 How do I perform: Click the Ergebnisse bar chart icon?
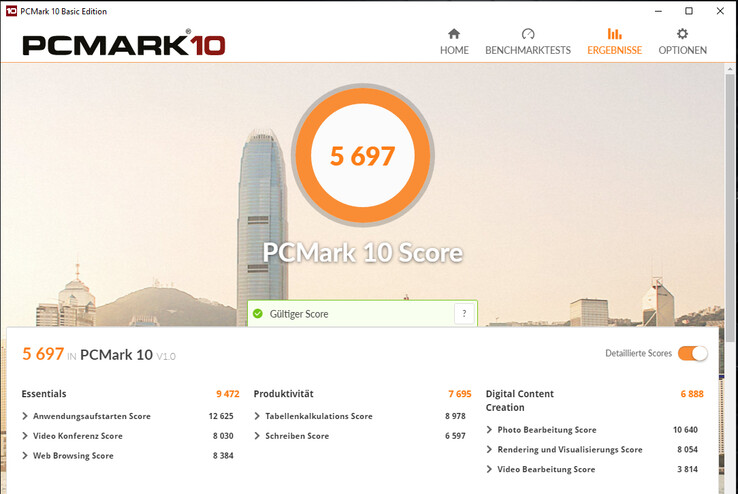pos(614,34)
